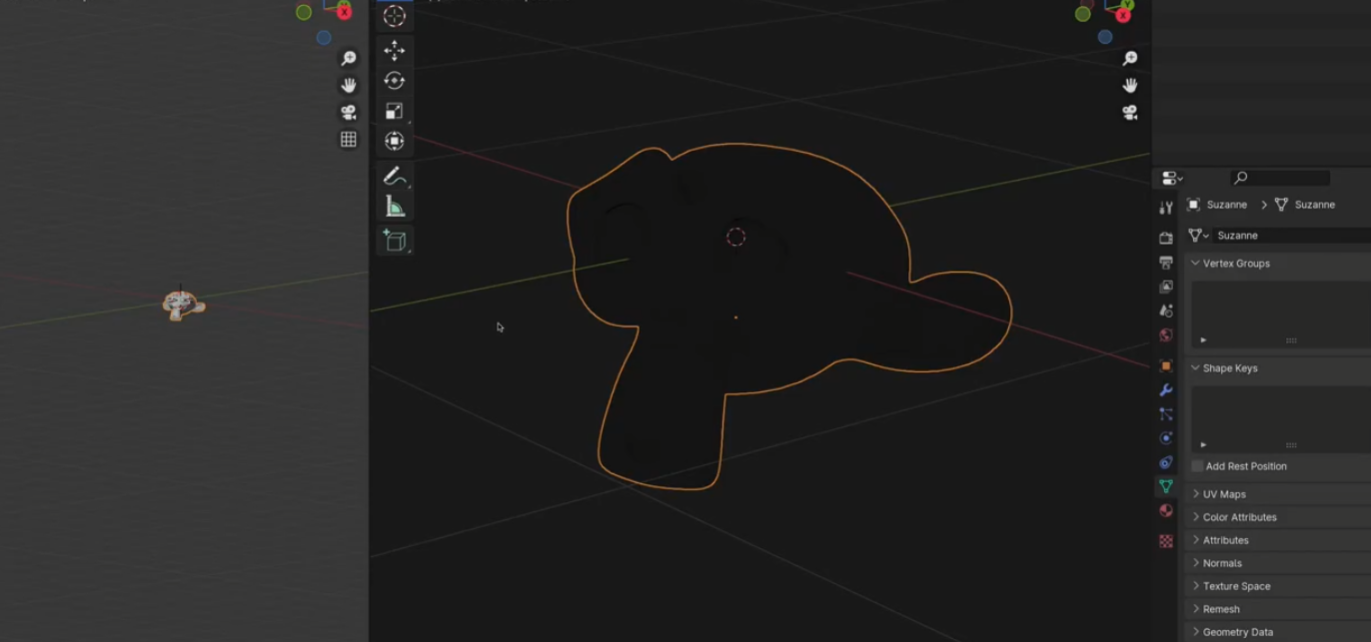The image size is (1371, 642).
Task: Click blue negative Z axis in left gizmo
Action: point(323,38)
